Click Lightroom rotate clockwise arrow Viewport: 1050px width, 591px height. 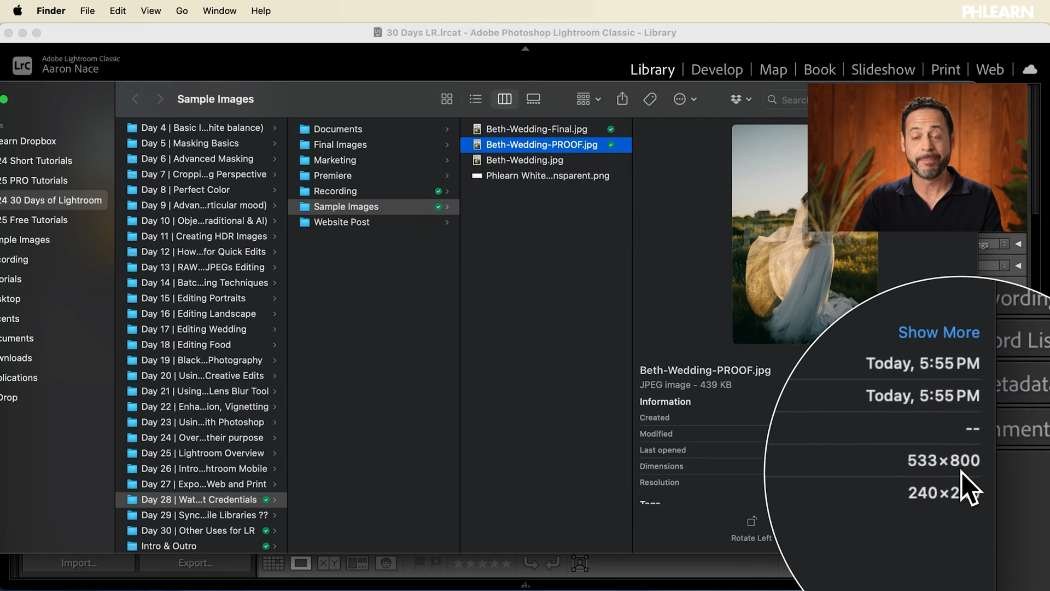pyautogui.click(x=552, y=564)
